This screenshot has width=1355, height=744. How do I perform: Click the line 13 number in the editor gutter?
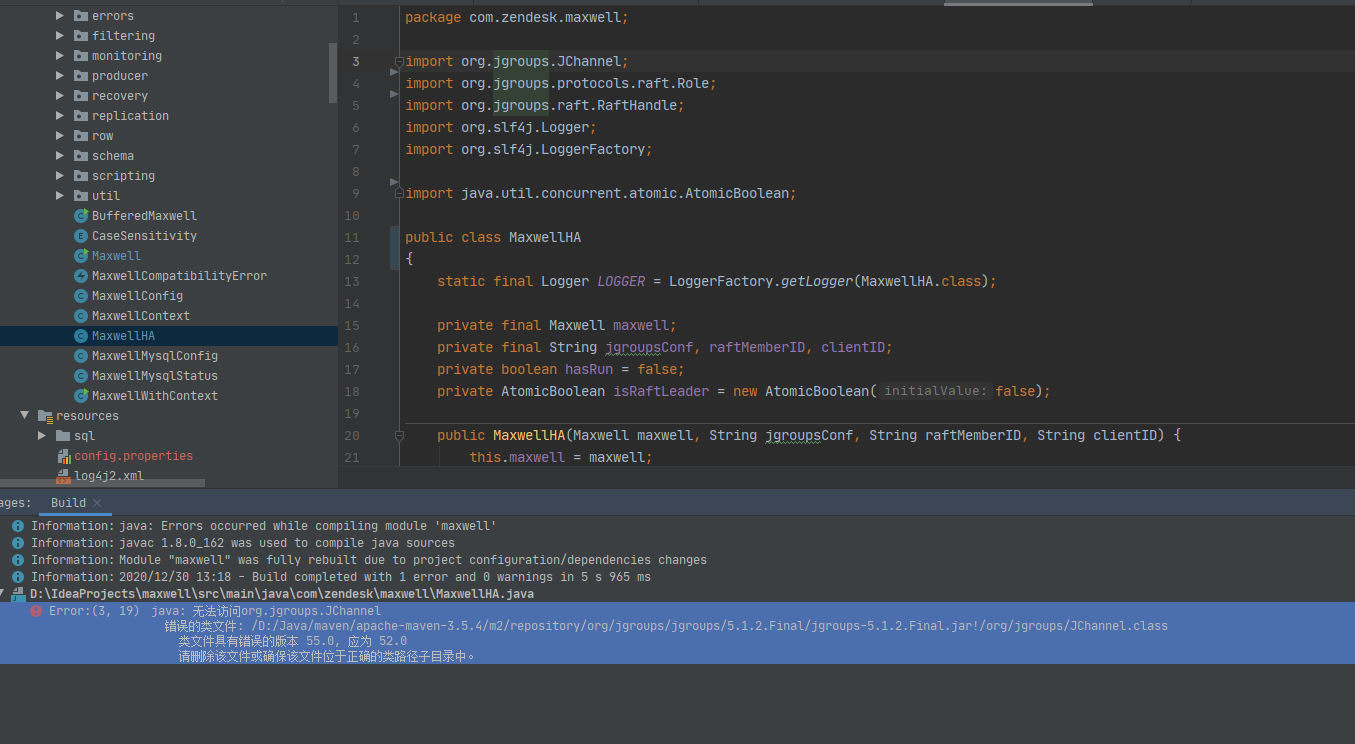point(351,282)
